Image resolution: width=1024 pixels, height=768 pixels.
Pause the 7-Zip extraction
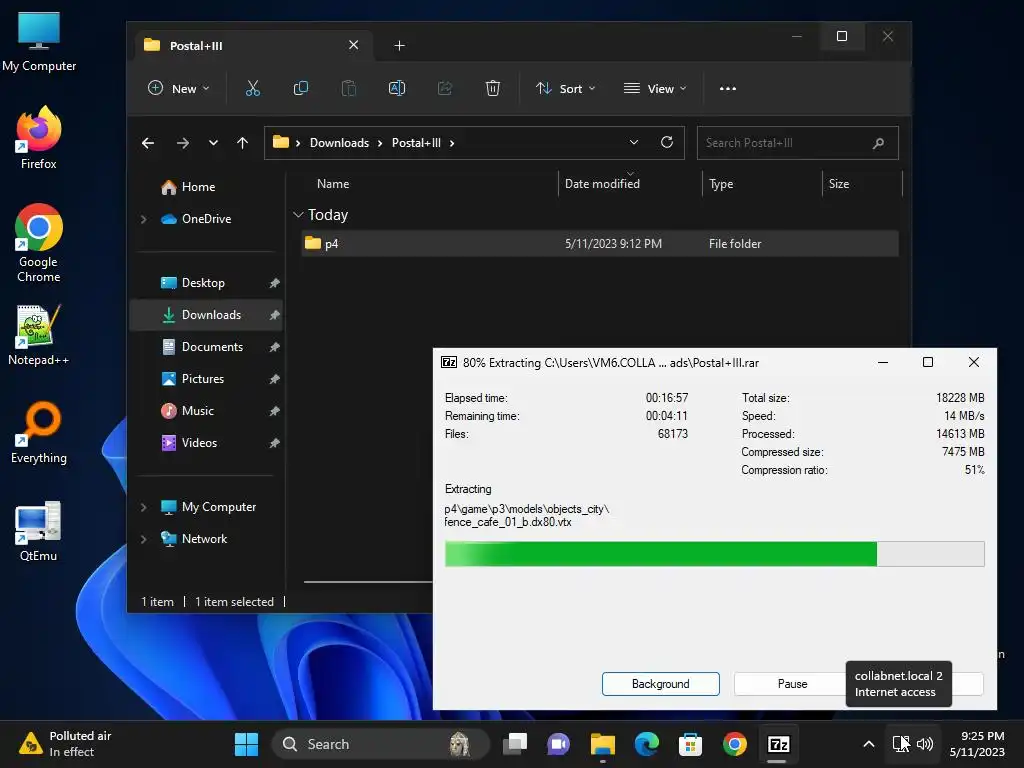[792, 684]
